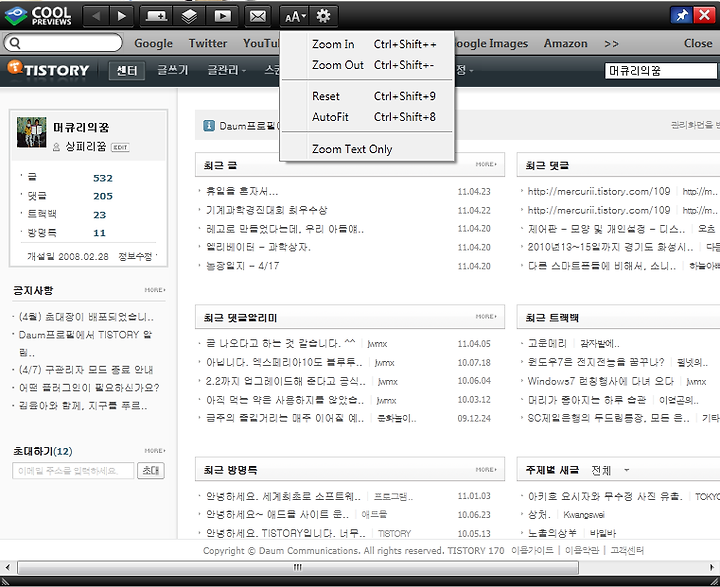The height and width of the screenshot is (587, 720).
Task: Focus the CoolPreviews search field
Action: pos(63,43)
